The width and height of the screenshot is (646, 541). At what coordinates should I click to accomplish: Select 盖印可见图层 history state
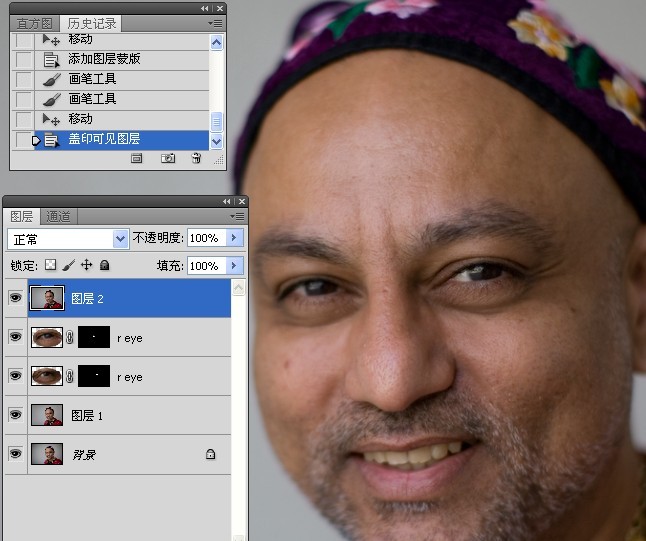point(122,140)
